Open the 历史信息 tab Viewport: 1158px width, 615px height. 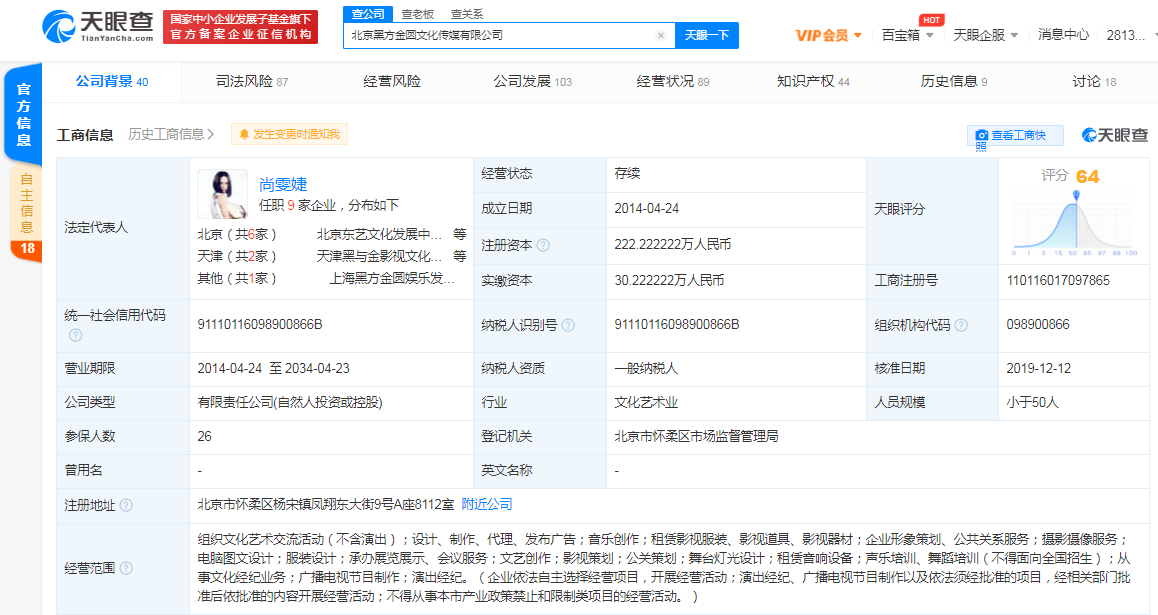coord(953,81)
